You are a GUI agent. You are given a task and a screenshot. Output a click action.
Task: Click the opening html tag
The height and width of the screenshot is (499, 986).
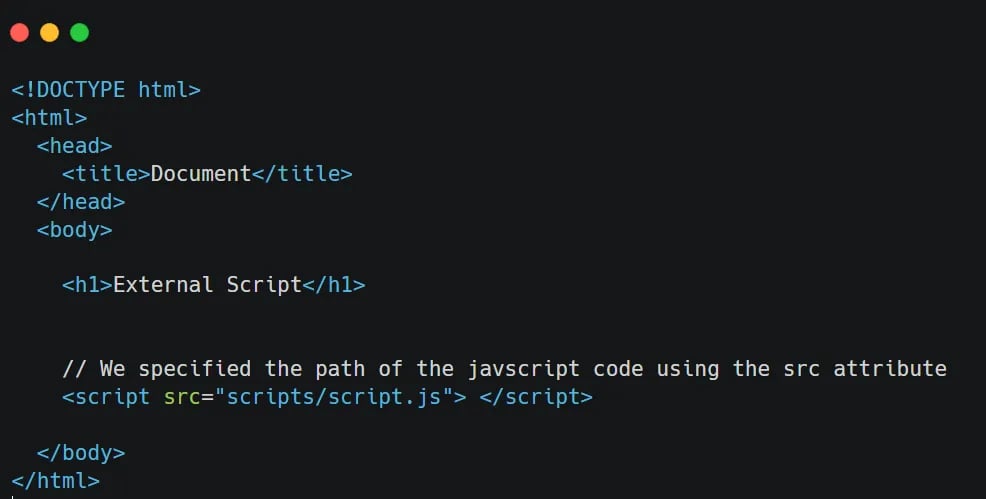[49, 117]
